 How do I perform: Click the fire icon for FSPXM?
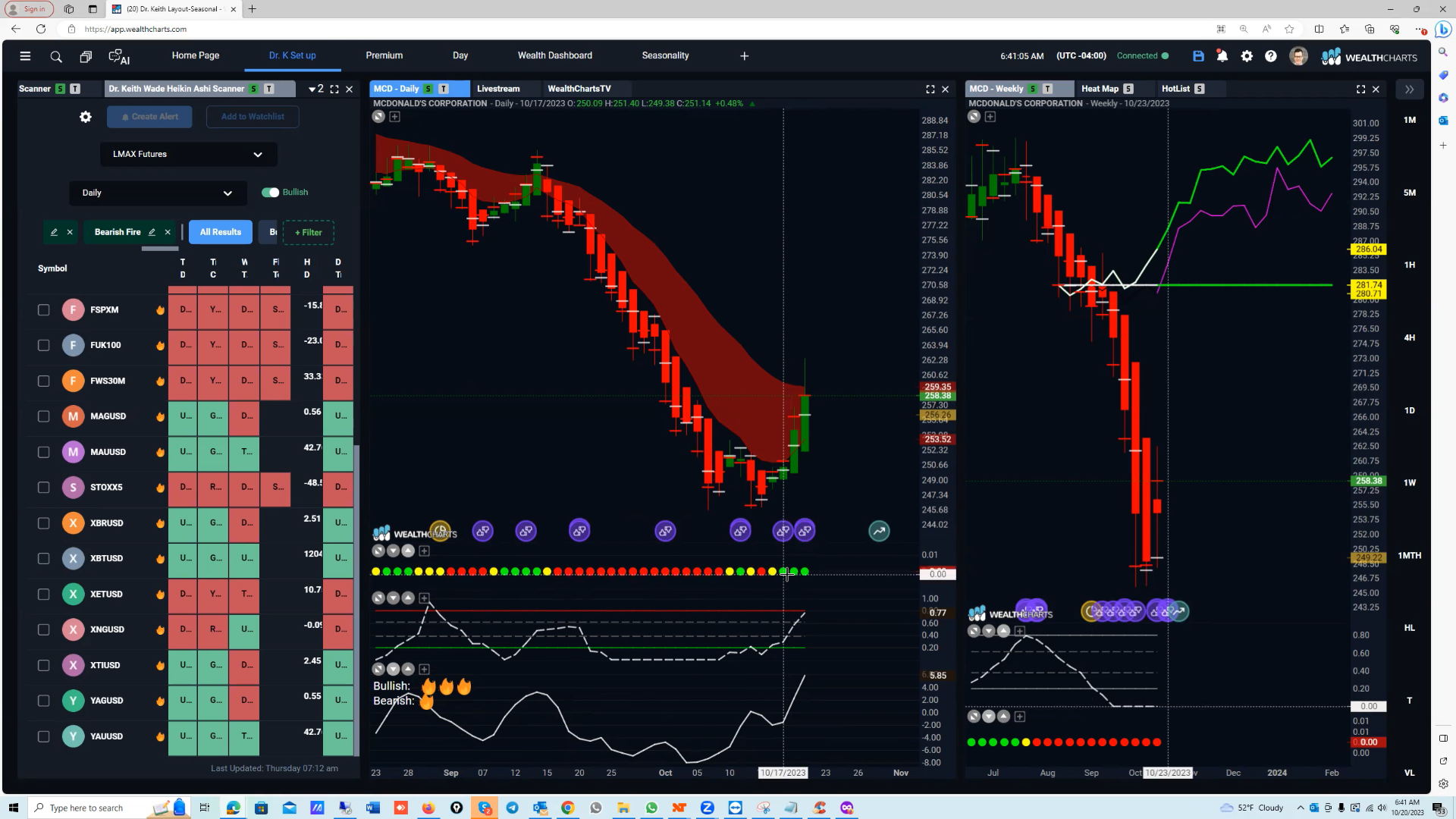coord(160,310)
